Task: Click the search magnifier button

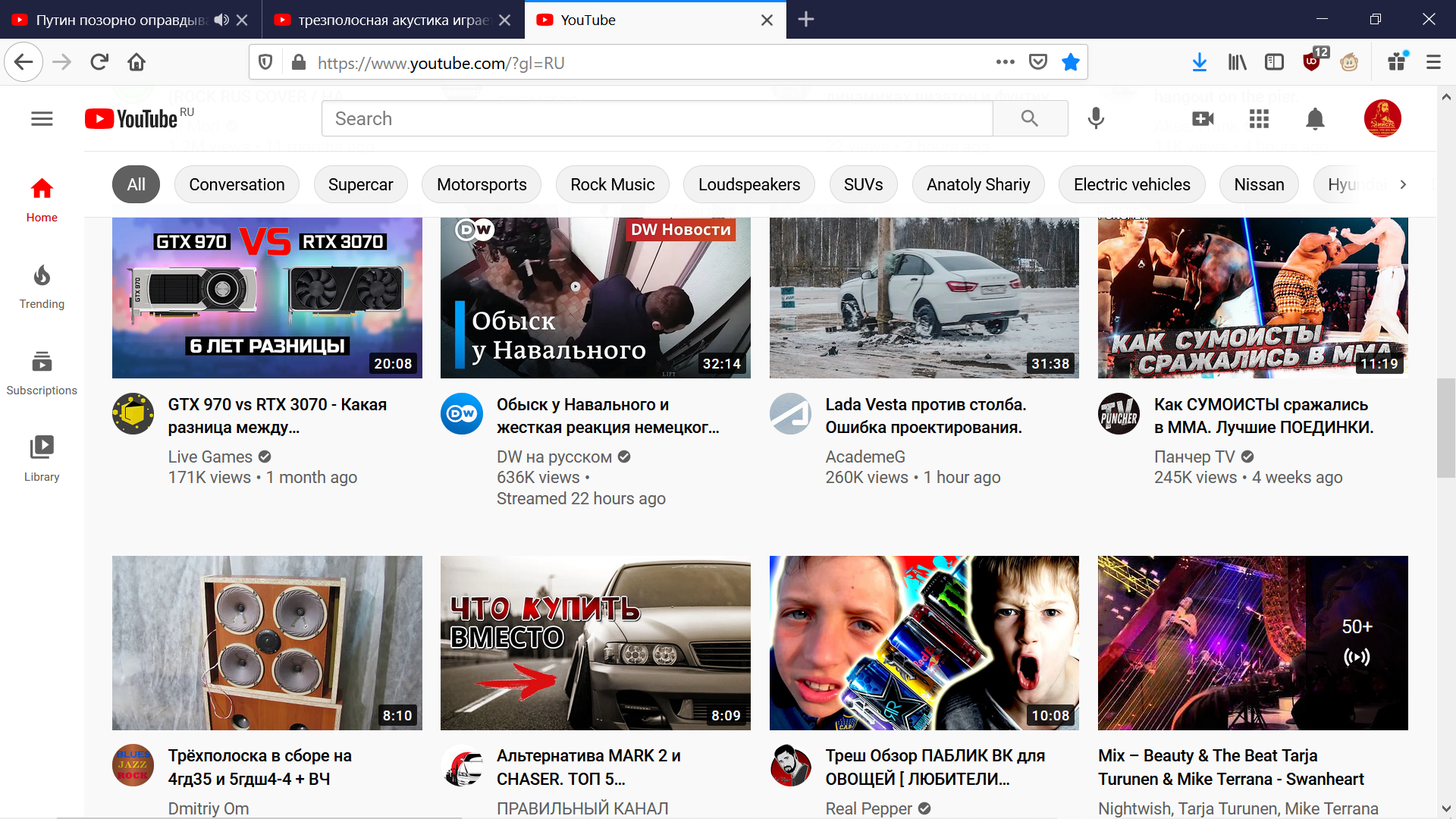Action: (x=1029, y=118)
